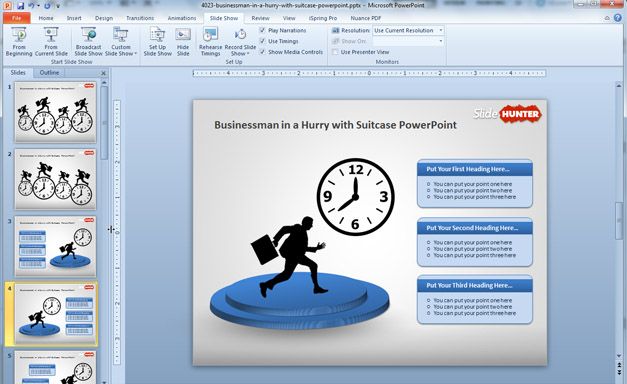Switch to the Home tab
Viewport: 627px width, 384px height.
click(46, 18)
